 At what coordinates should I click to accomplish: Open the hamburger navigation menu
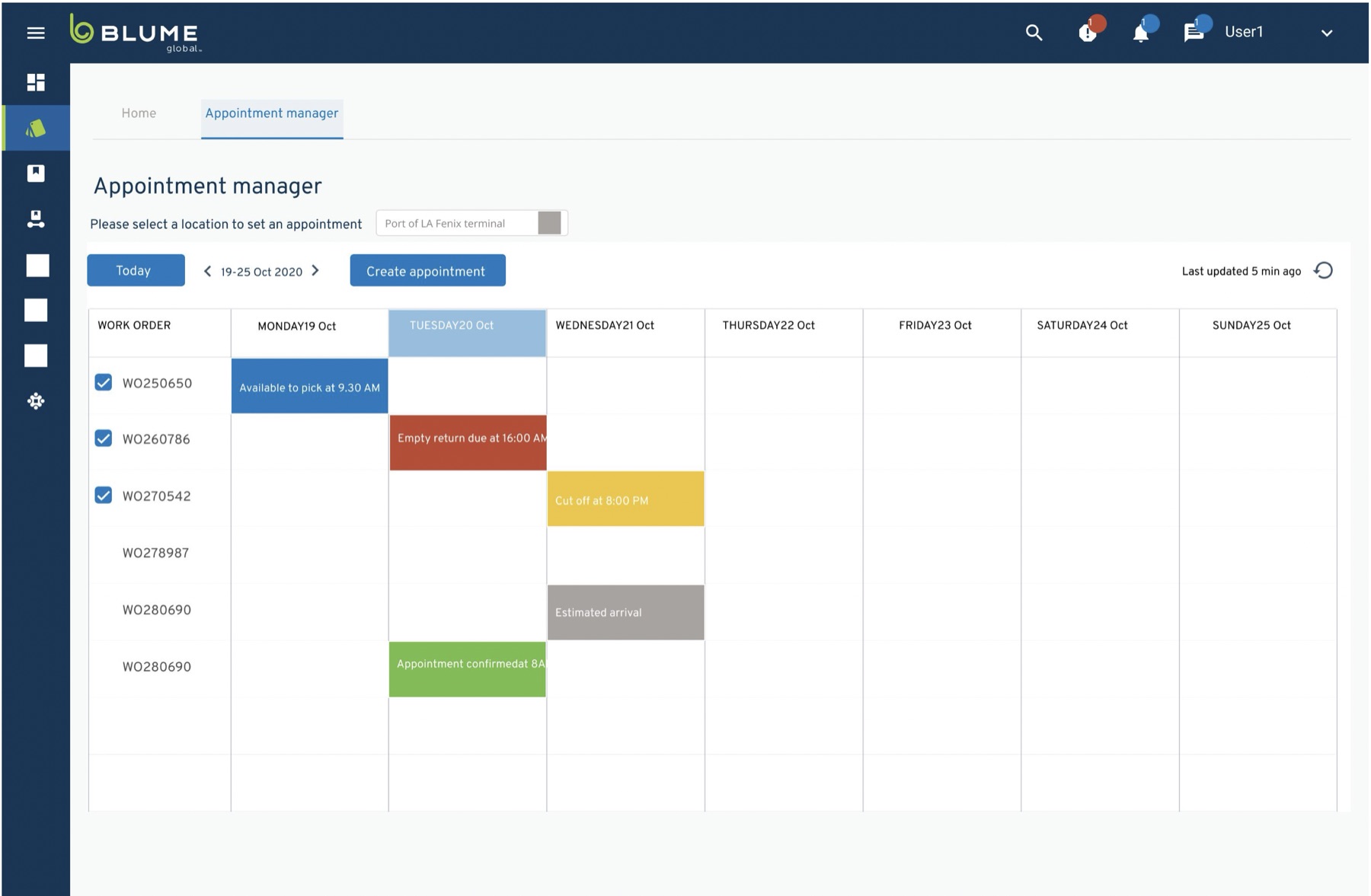(36, 33)
